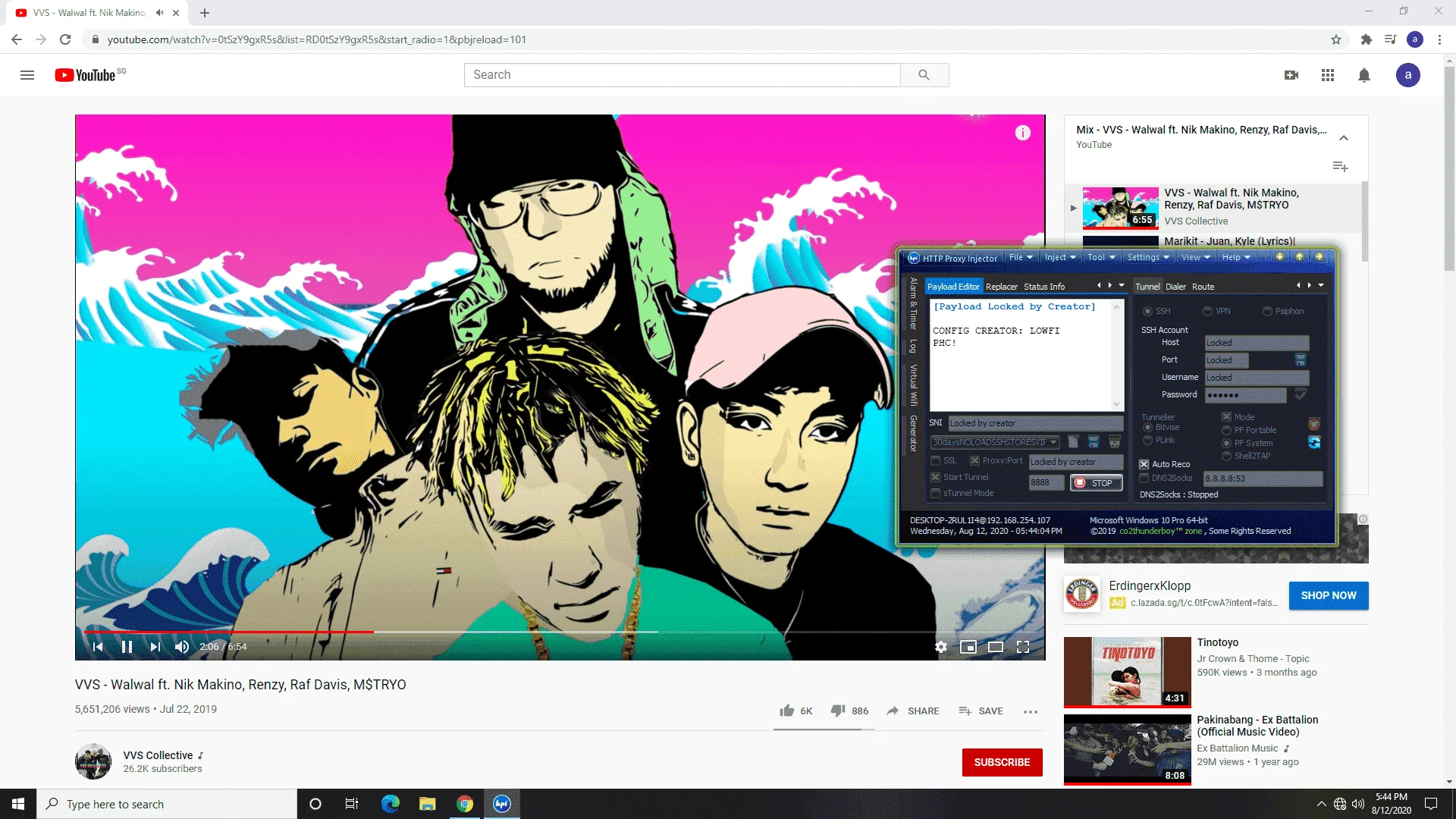Select Bitvise tunnelier radio button
1456x819 pixels.
(x=1147, y=428)
